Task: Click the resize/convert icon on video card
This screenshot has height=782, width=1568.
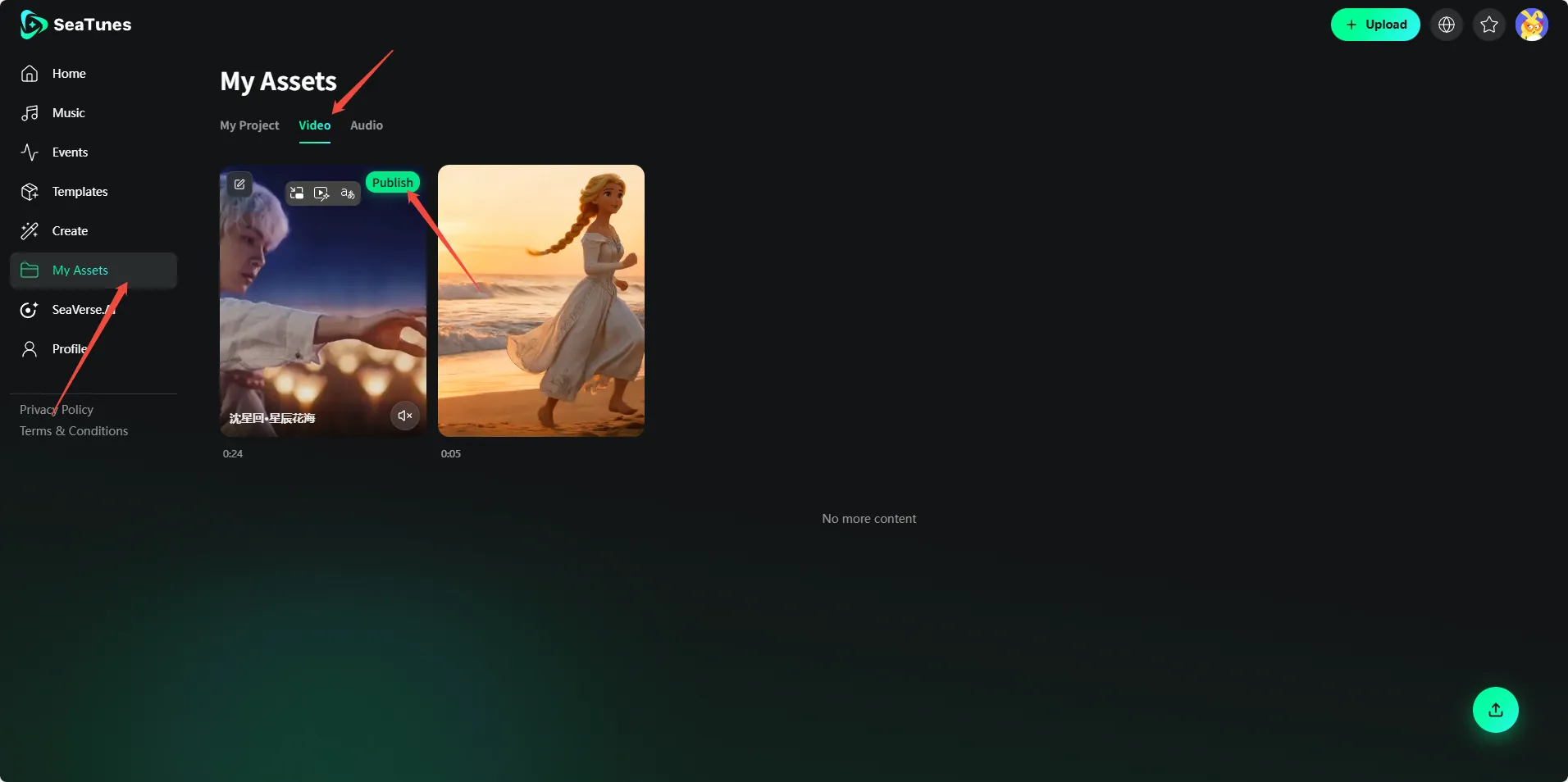Action: [x=297, y=193]
